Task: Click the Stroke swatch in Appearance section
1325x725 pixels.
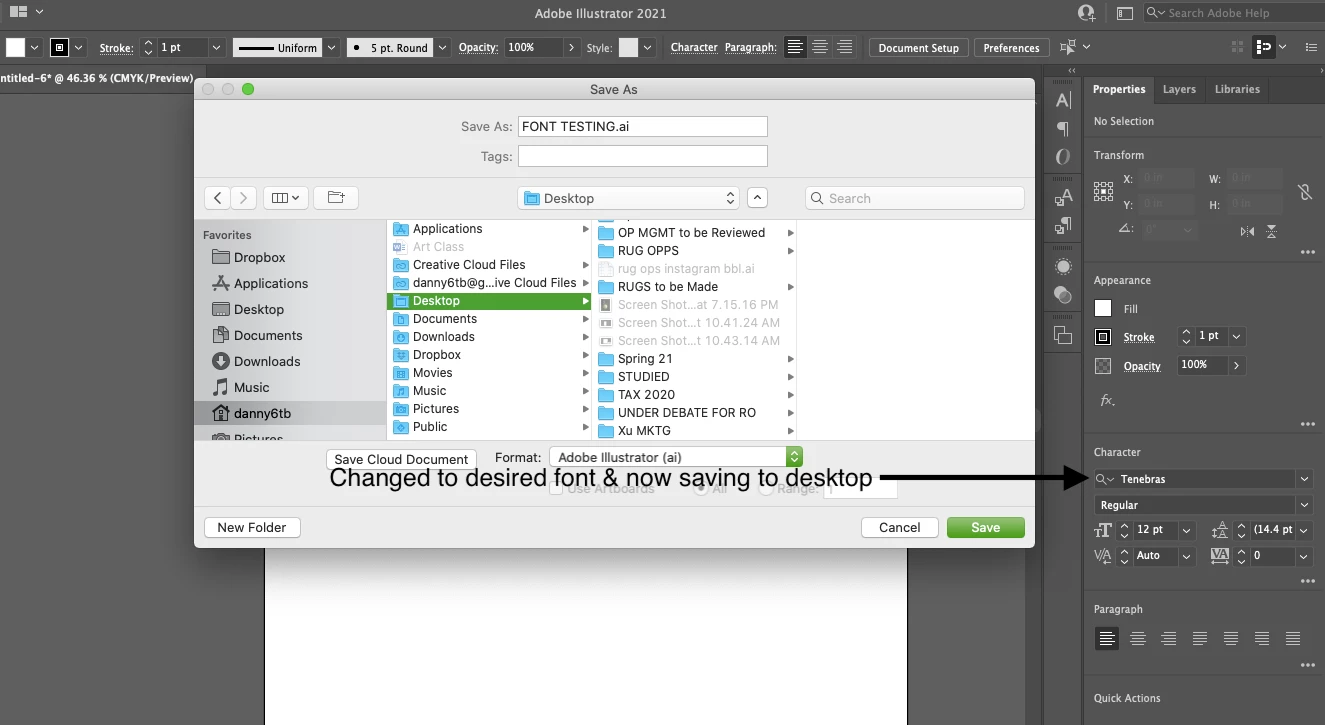Action: [1103, 337]
